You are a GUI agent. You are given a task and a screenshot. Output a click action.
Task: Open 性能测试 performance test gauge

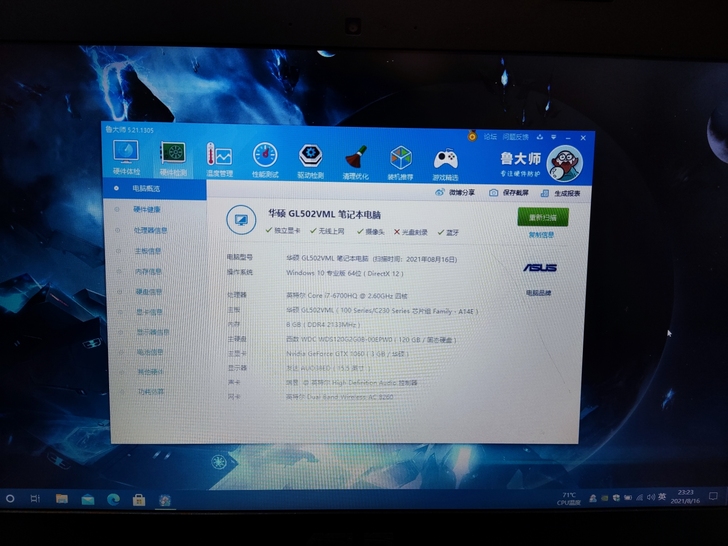click(265, 161)
